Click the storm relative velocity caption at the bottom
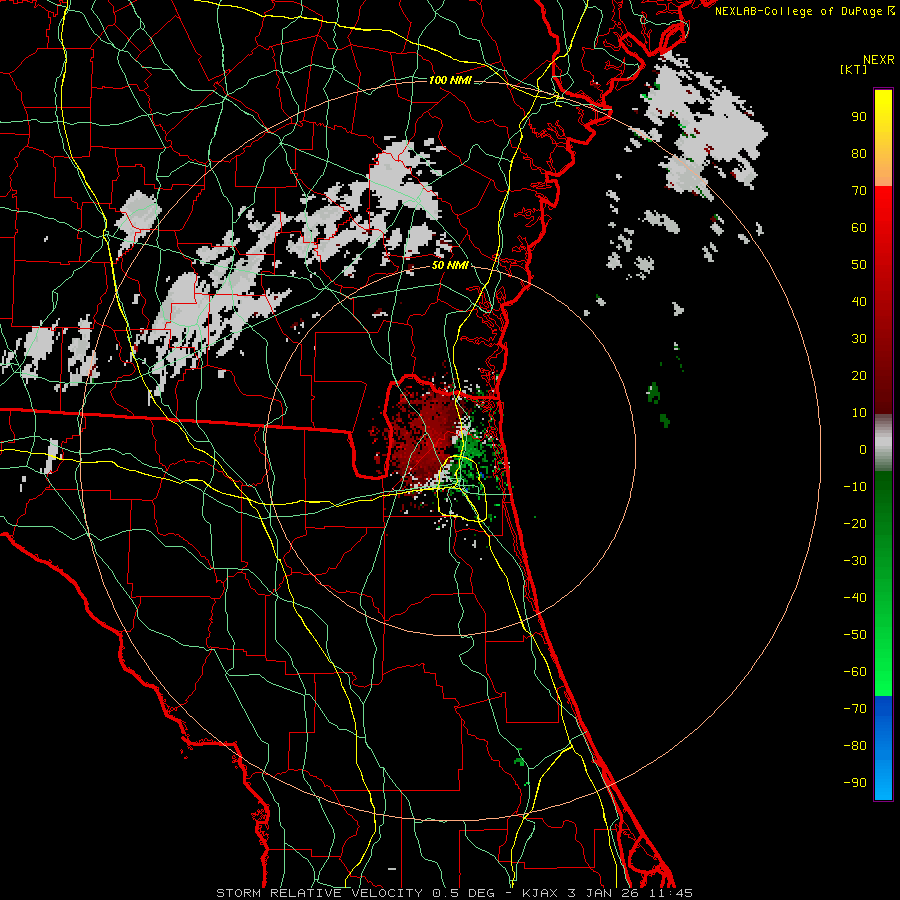 point(454,893)
